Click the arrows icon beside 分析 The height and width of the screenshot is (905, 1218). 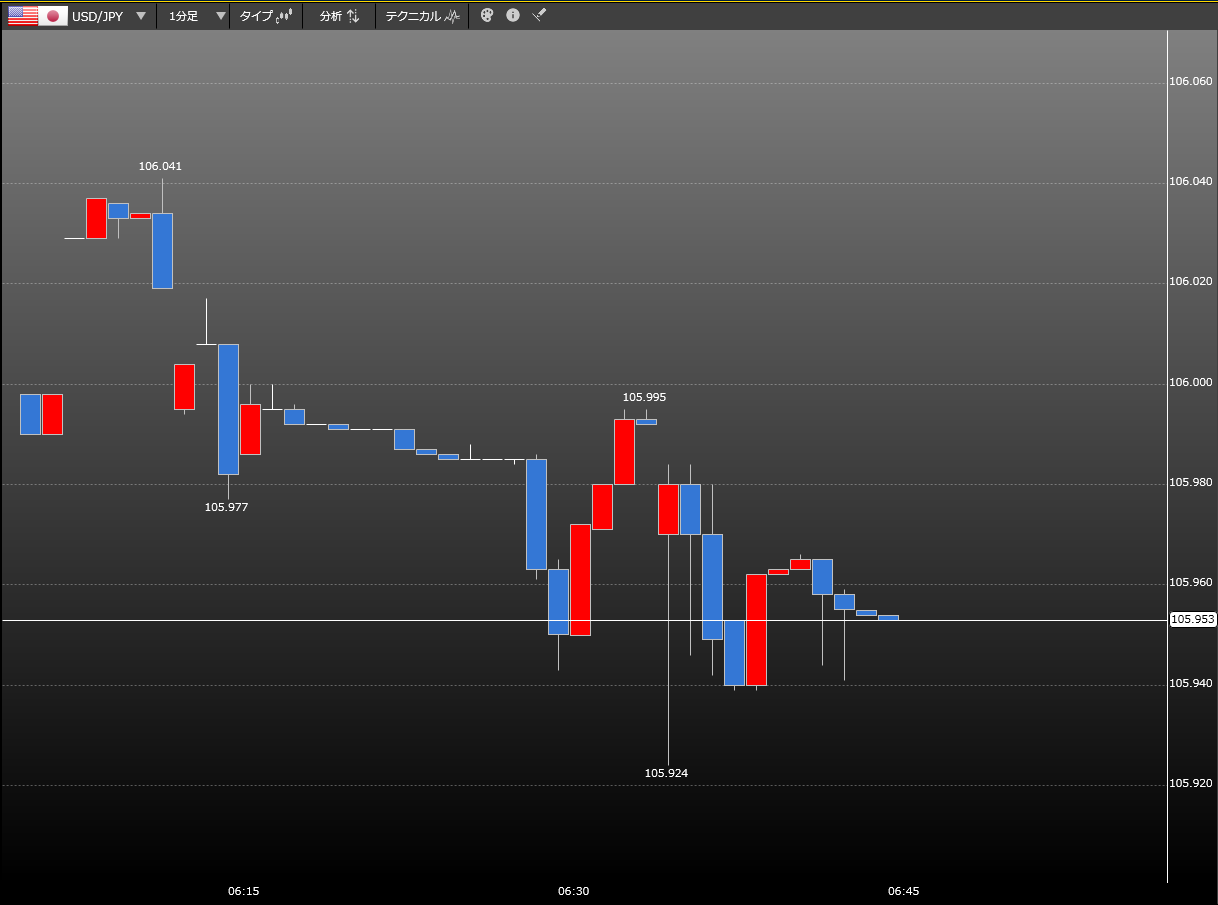[x=353, y=16]
